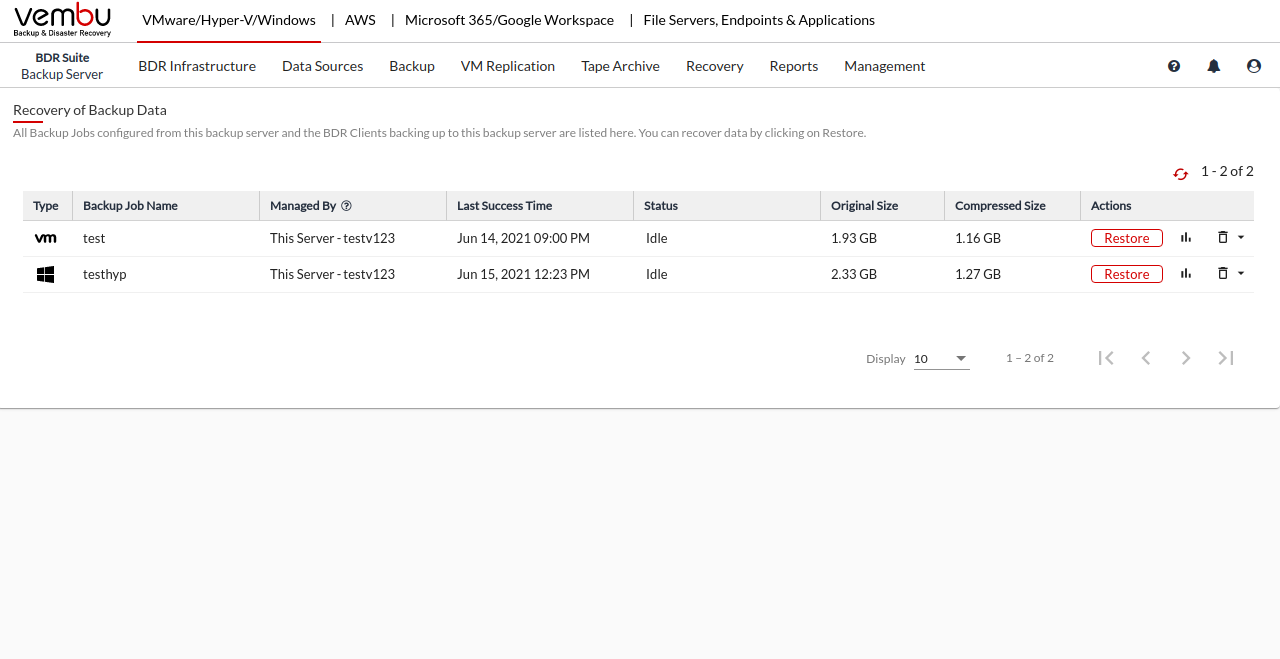Click the red refresh icon above table
Viewport: 1280px width, 659px height.
pyautogui.click(x=1180, y=174)
